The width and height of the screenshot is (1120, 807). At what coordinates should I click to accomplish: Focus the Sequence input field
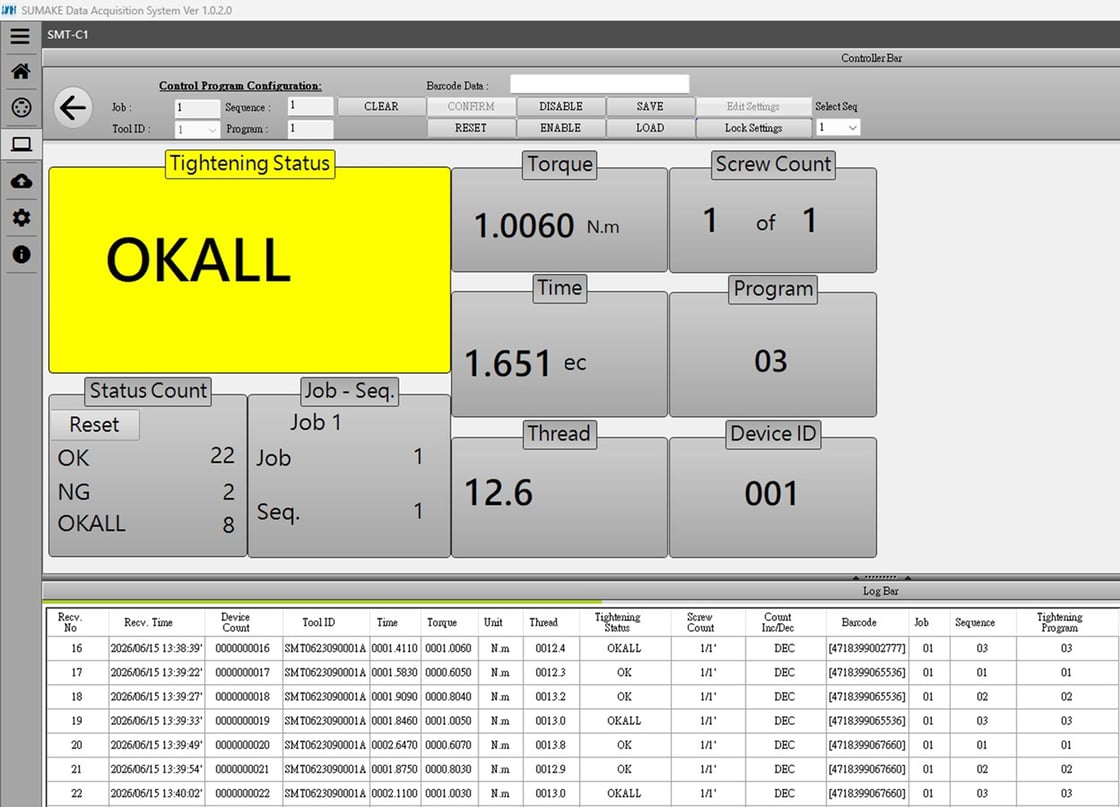pos(311,106)
